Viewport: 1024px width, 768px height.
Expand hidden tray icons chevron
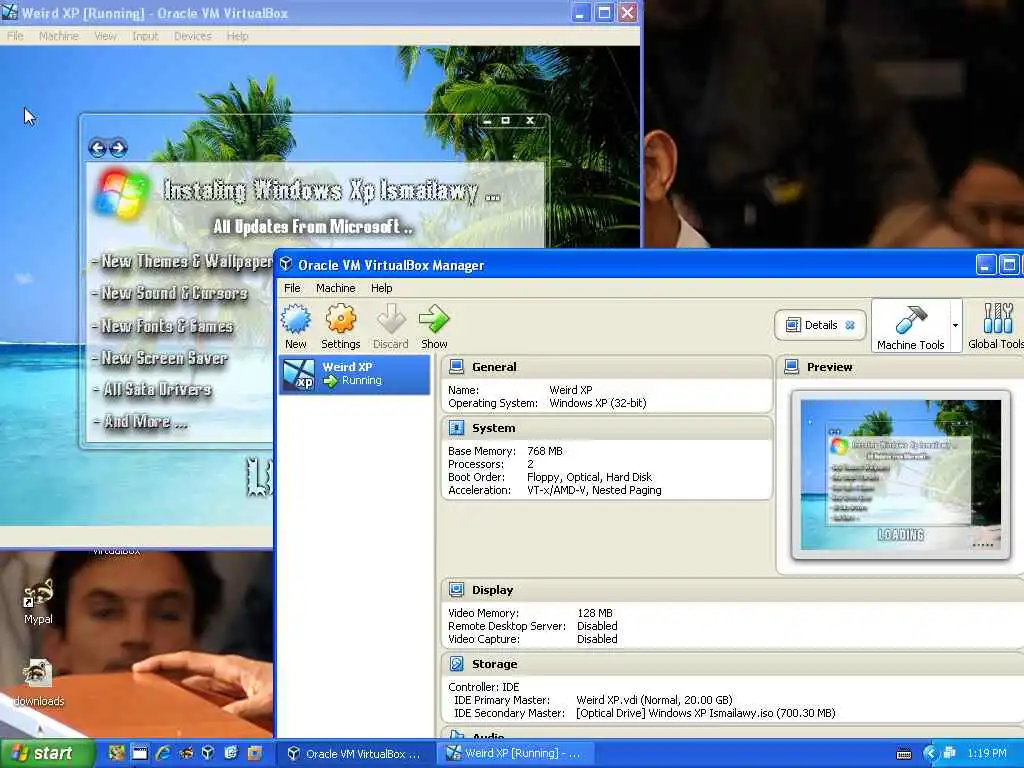pyautogui.click(x=931, y=754)
